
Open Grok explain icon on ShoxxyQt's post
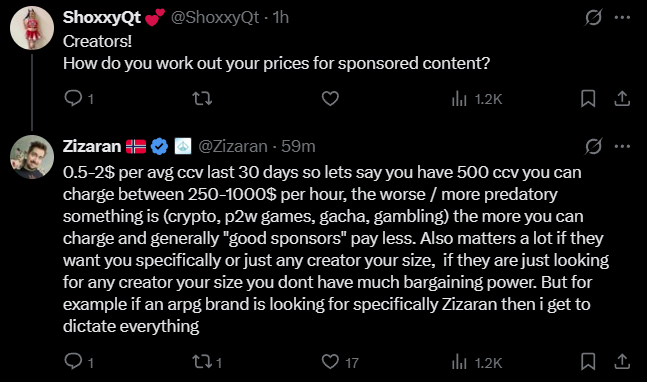[593, 17]
